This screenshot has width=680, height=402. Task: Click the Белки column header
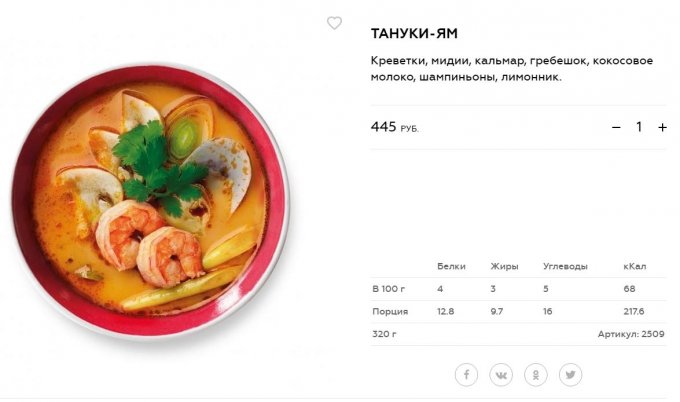click(x=451, y=266)
